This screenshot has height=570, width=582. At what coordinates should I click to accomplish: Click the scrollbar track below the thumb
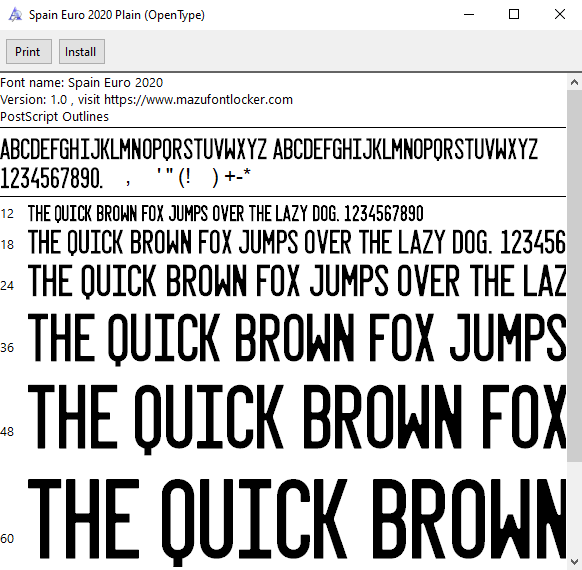tap(574, 508)
